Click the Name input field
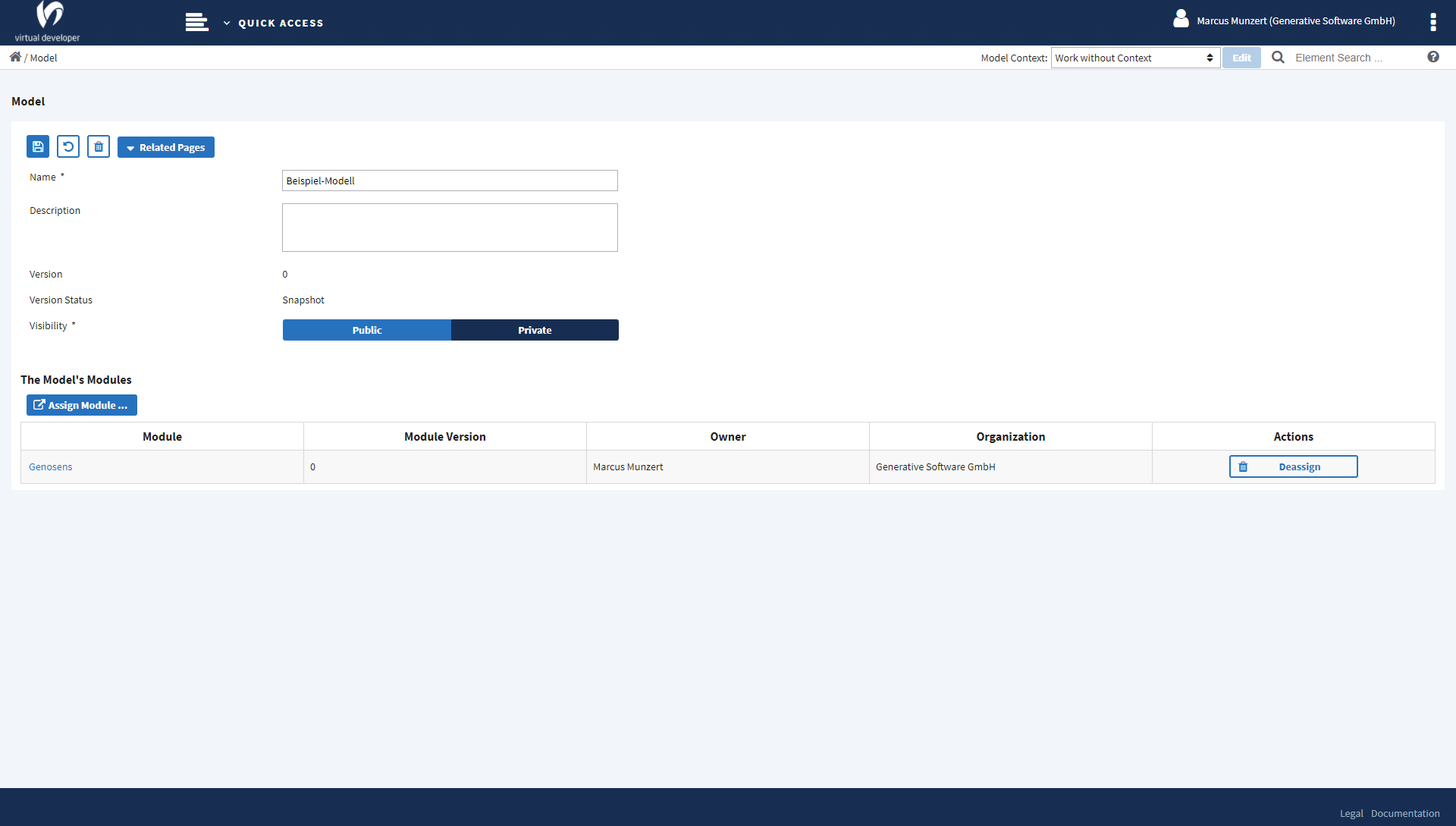The height and width of the screenshot is (826, 1456). [x=450, y=181]
